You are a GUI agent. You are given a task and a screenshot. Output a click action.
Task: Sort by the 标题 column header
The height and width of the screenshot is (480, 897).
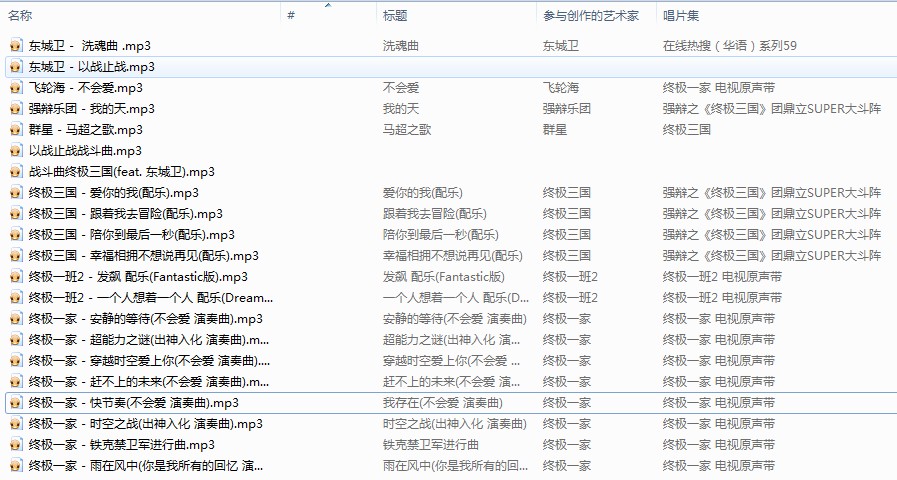pos(395,15)
